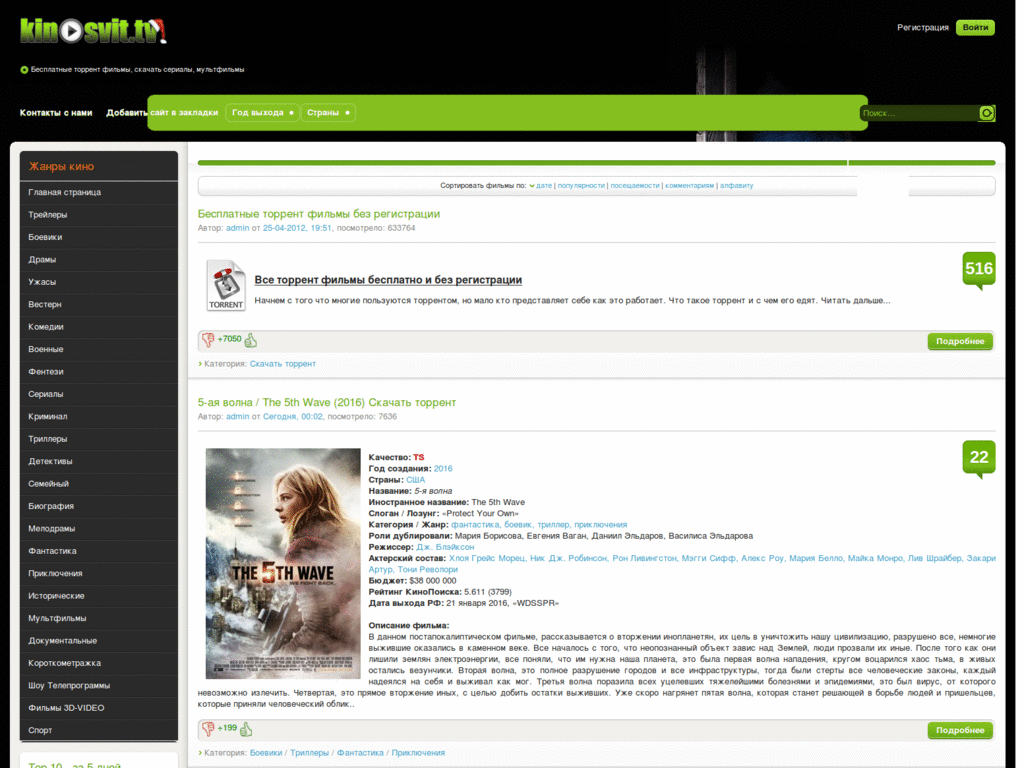Open the underlined Все торрент фильмы бесплатно heading
1024x768 pixels.
(388, 280)
